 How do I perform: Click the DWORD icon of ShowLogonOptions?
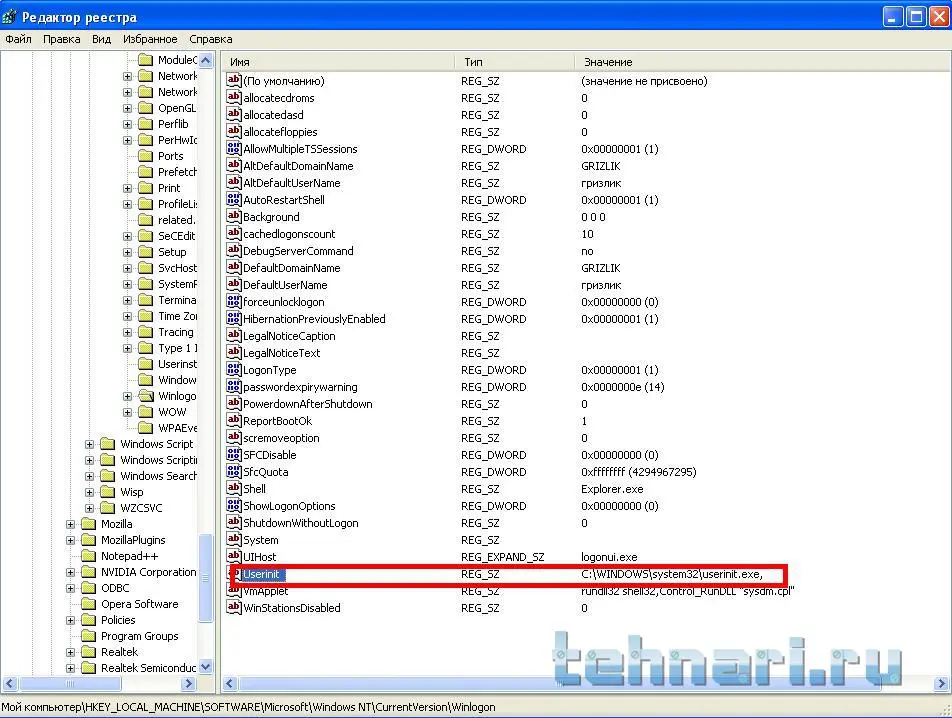coord(234,505)
